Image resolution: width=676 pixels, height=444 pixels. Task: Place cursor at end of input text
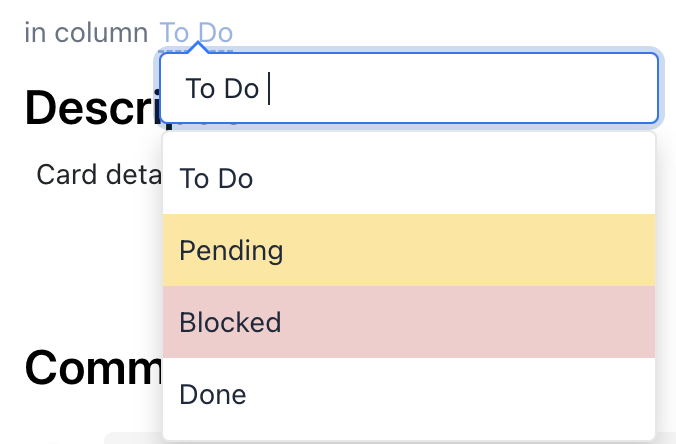coord(270,89)
